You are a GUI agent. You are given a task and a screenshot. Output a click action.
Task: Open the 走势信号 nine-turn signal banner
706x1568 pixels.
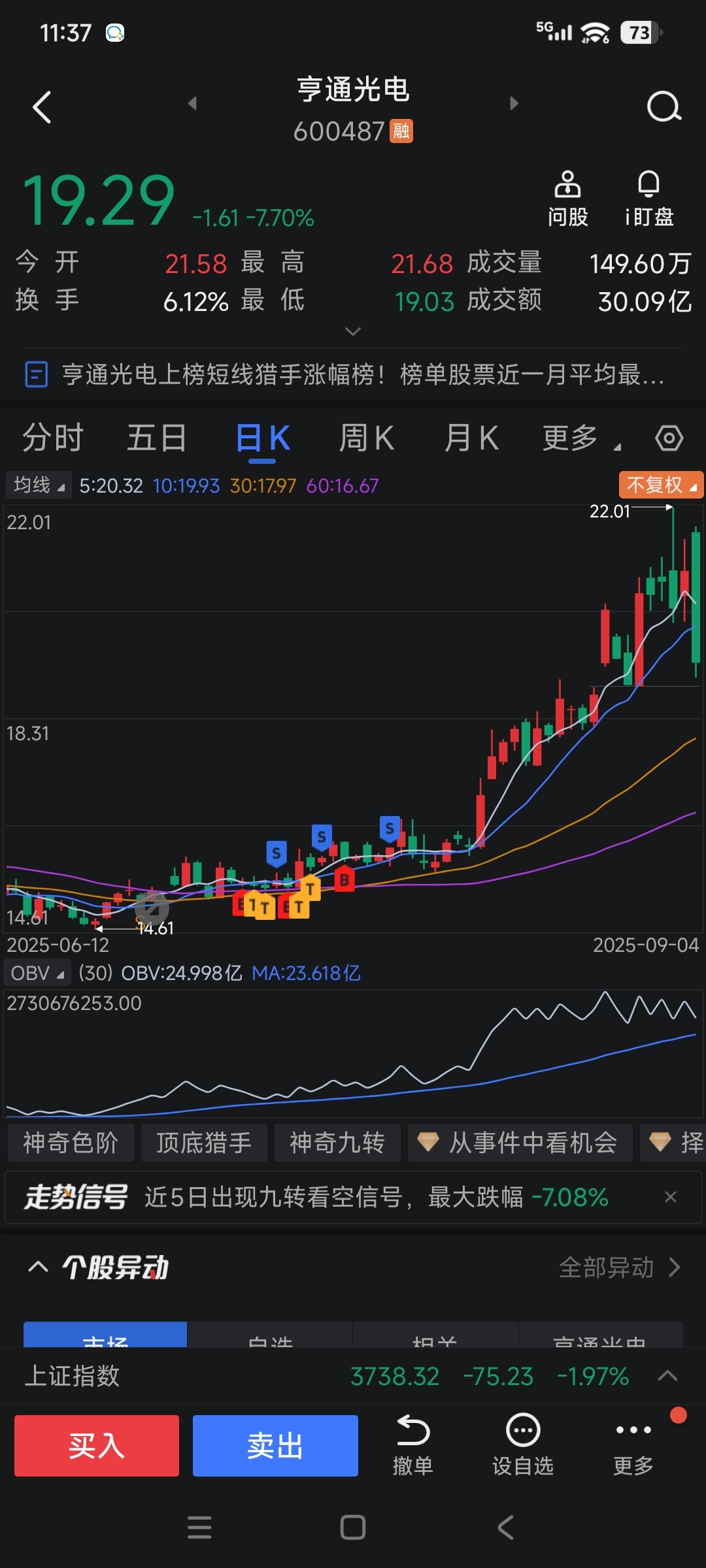[353, 1197]
